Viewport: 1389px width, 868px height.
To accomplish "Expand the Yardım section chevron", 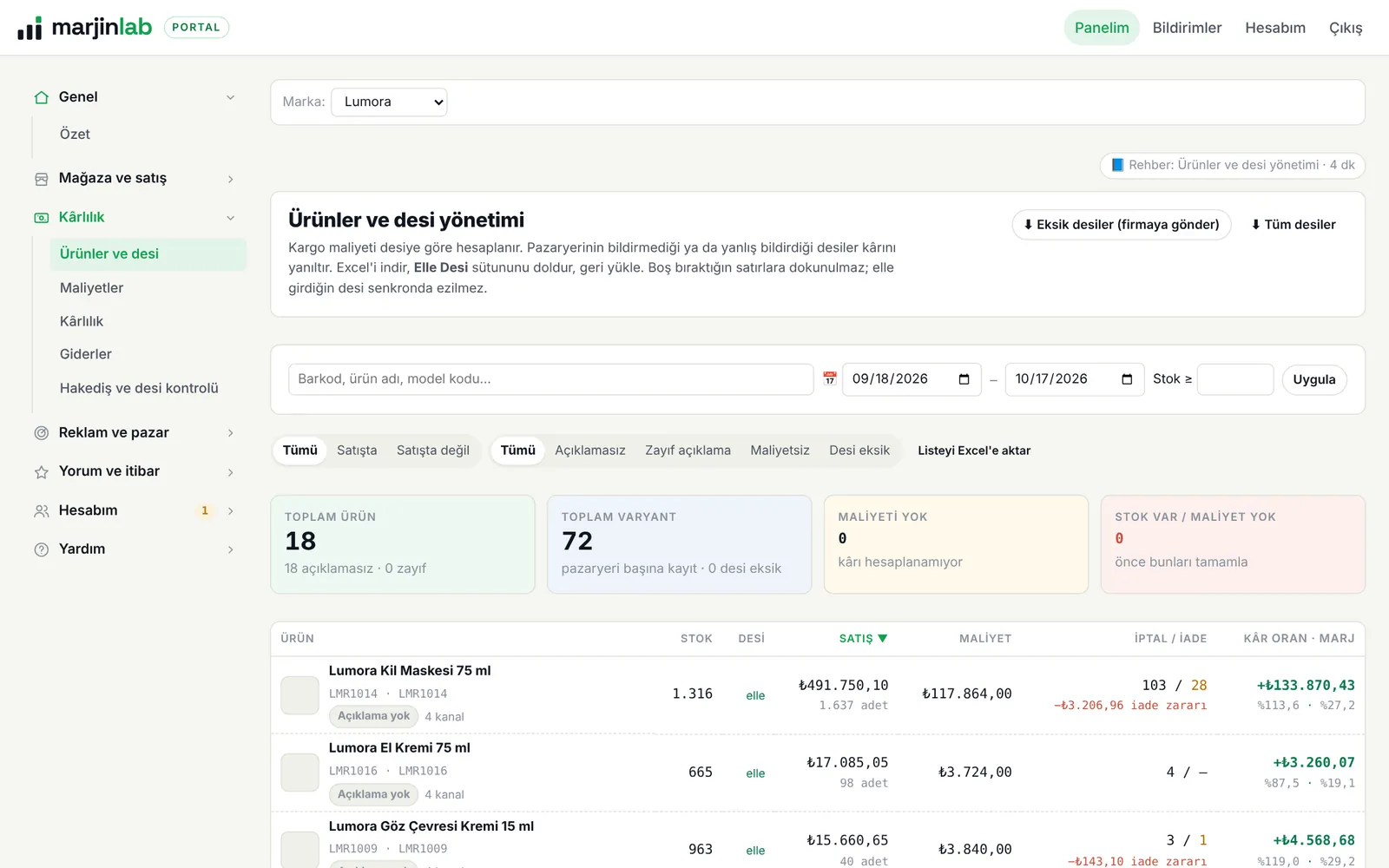I will (x=230, y=549).
